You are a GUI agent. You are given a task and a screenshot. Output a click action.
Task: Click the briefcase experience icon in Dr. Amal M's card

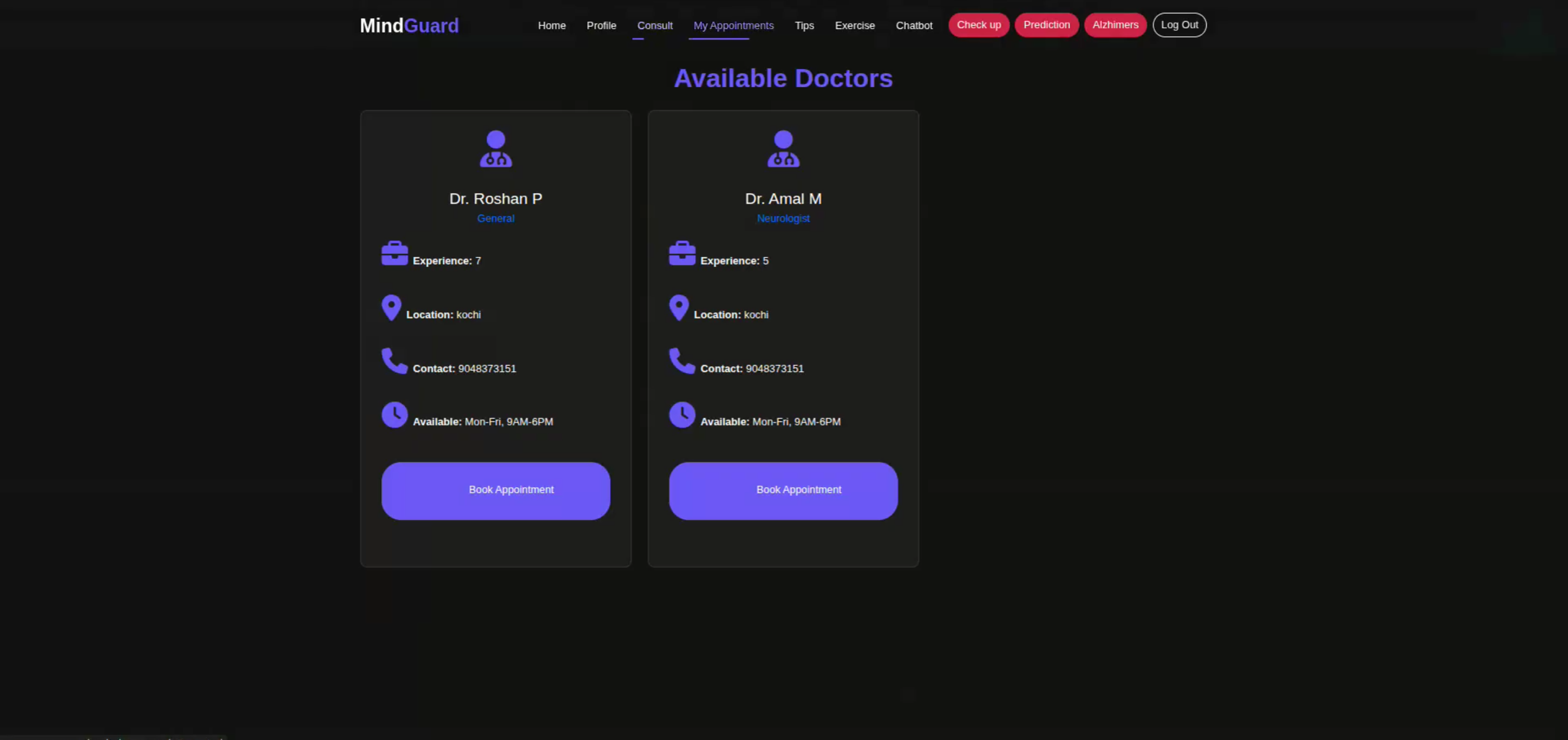[682, 253]
